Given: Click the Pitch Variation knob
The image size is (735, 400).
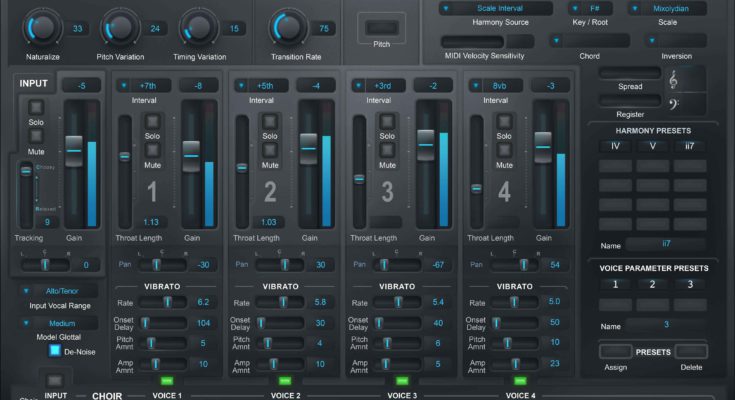Looking at the screenshot, I should coord(119,26).
